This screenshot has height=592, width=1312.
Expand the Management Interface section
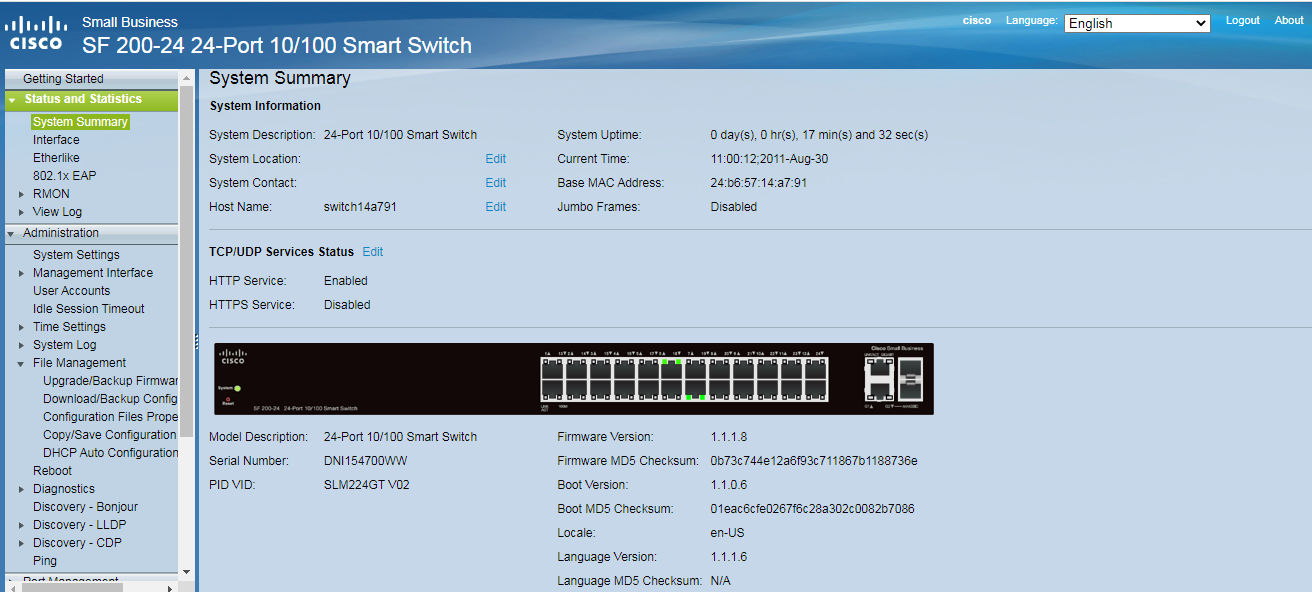pos(24,272)
